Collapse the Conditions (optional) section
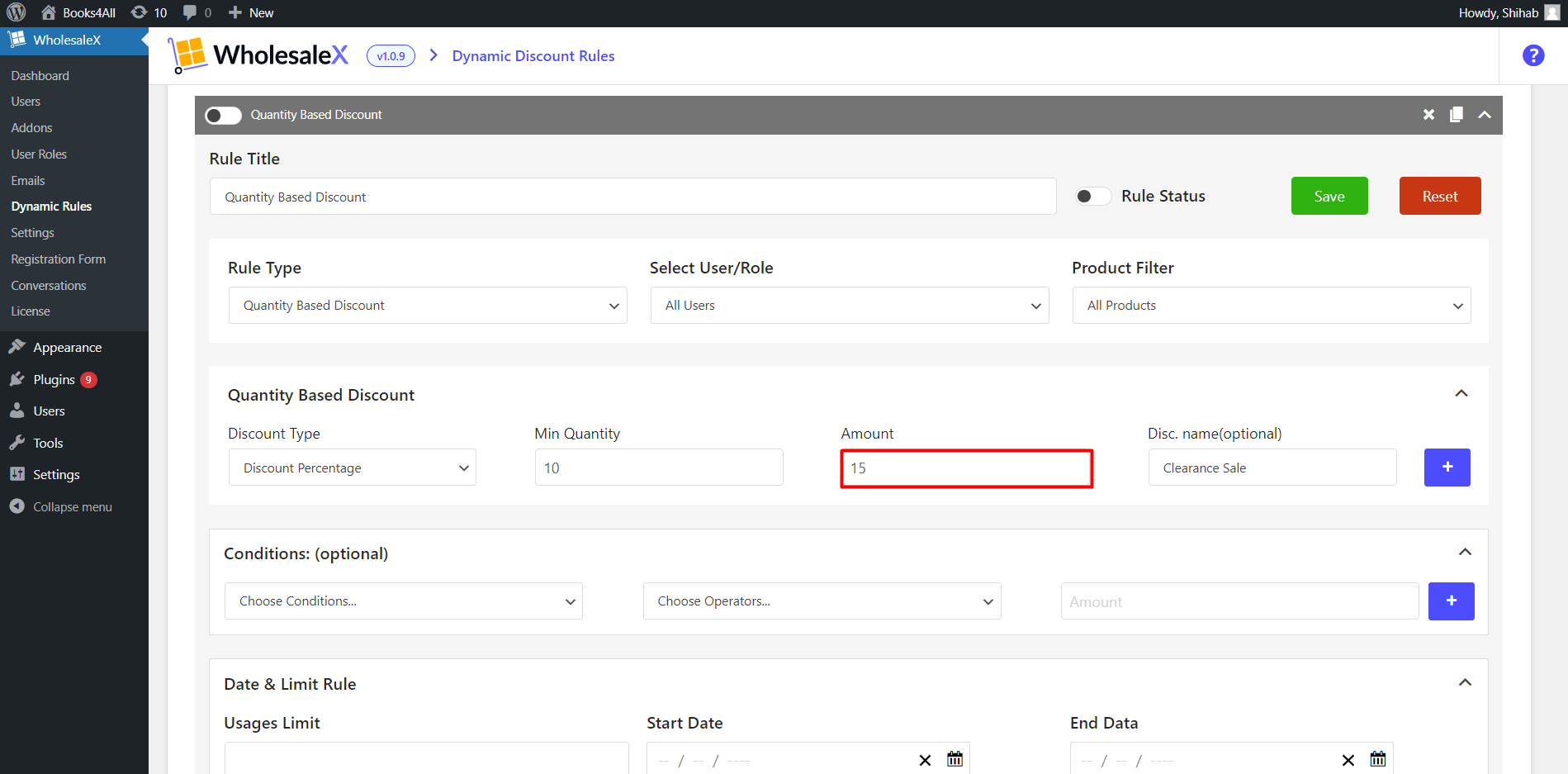 click(1465, 553)
